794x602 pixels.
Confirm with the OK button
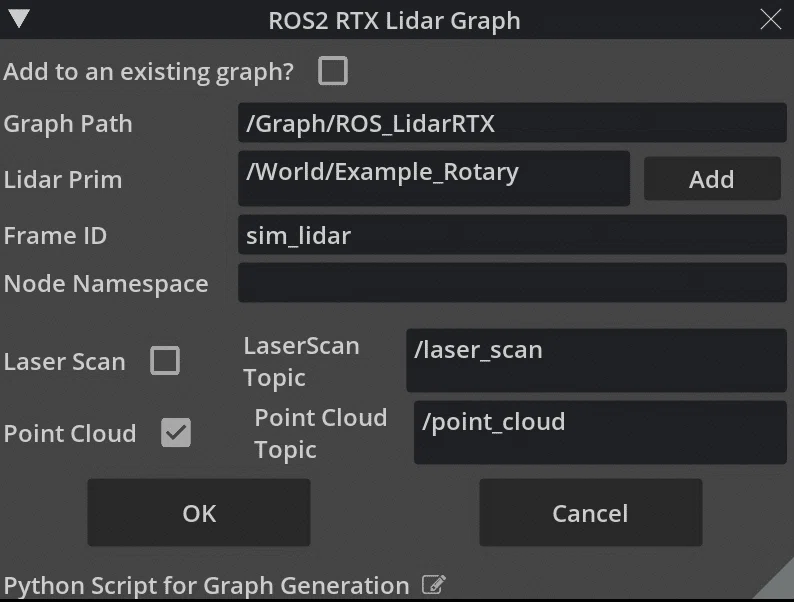pos(199,512)
